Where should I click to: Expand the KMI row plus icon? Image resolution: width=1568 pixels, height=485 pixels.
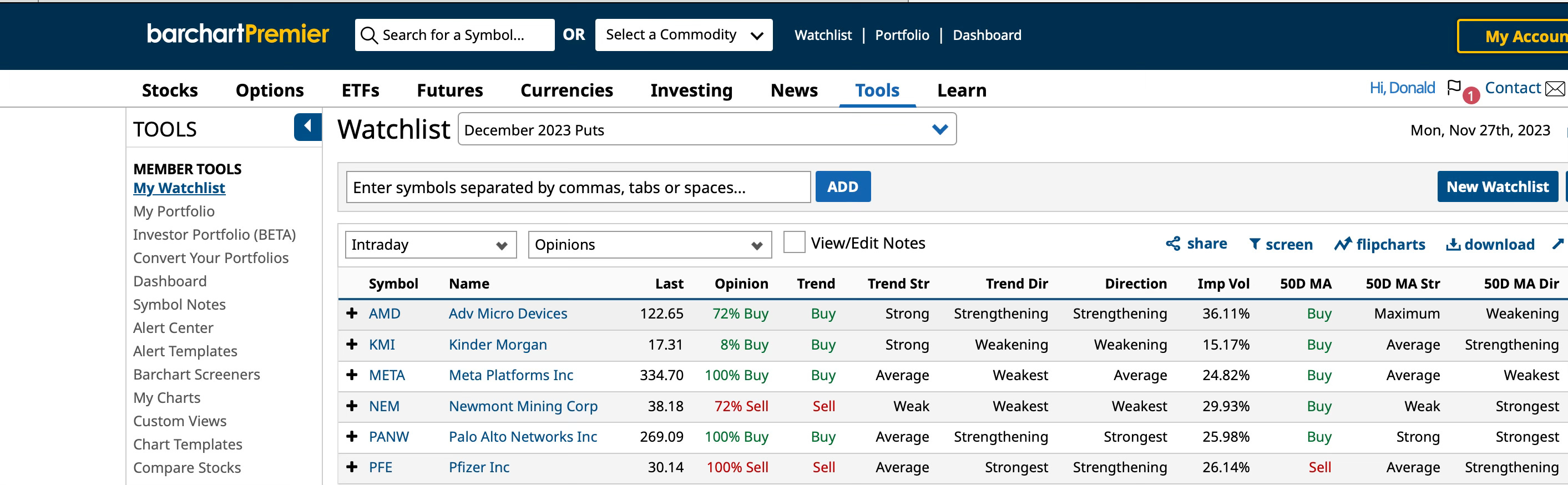tap(351, 344)
